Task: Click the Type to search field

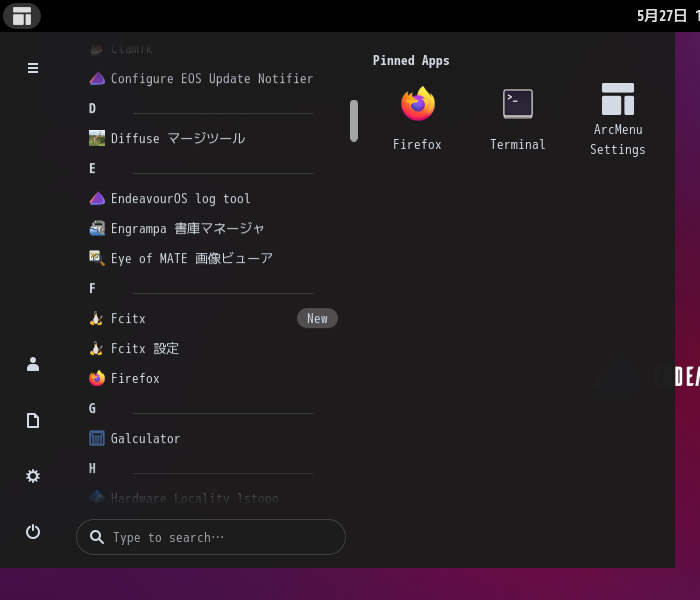Action: click(x=211, y=537)
